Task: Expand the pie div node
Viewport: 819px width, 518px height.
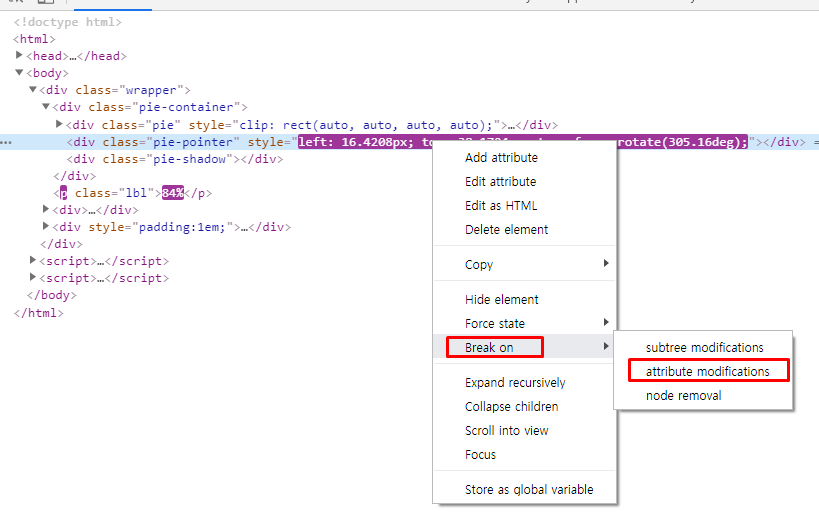Action: [x=59, y=124]
